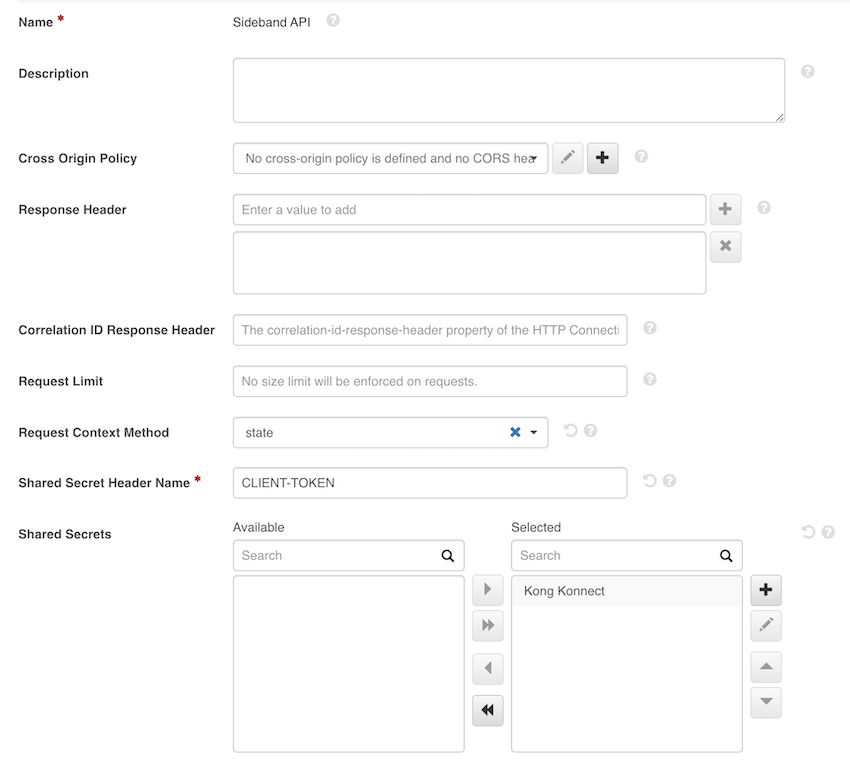Remove the Response Header entry with the X button
The height and width of the screenshot is (761, 850).
pos(725,246)
